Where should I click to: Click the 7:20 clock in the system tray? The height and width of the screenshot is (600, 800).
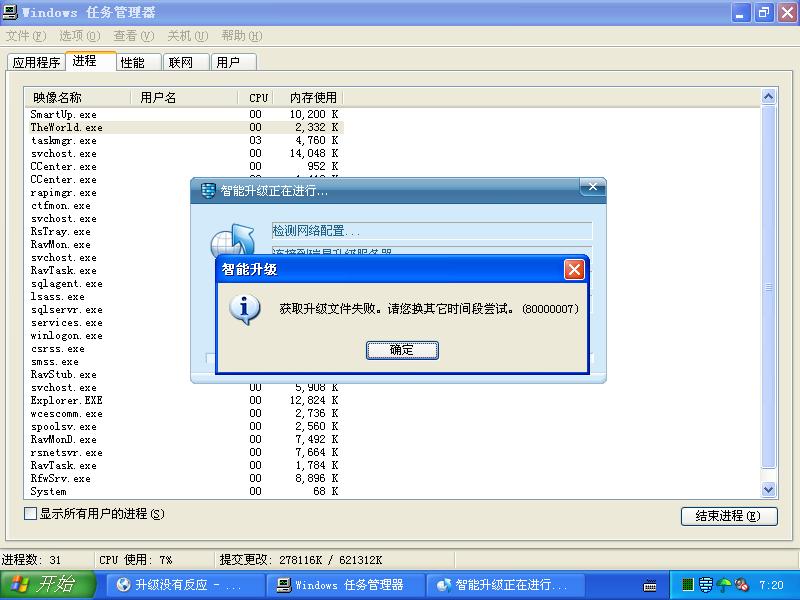[771, 585]
